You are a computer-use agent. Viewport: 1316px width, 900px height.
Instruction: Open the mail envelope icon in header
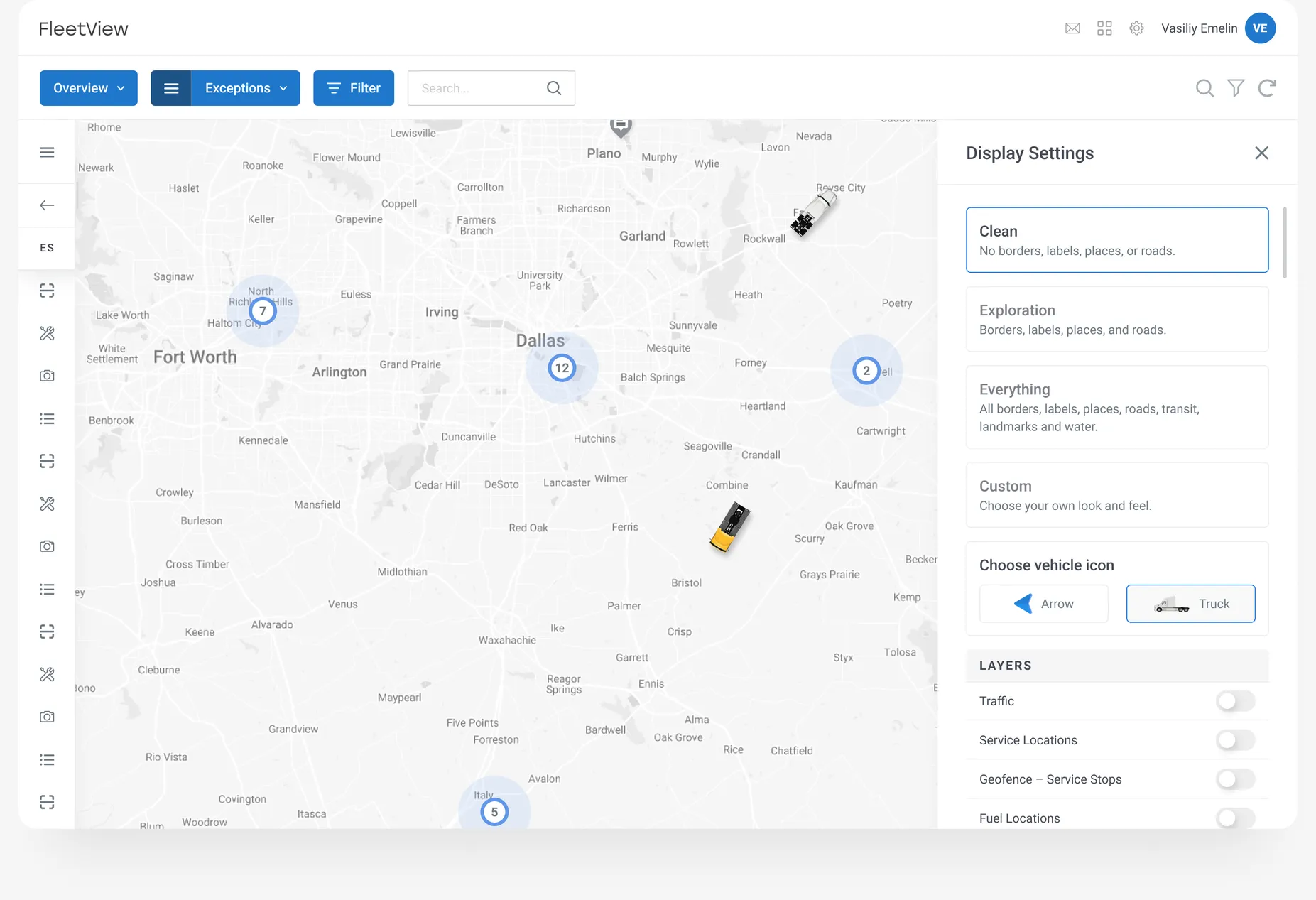pos(1072,28)
